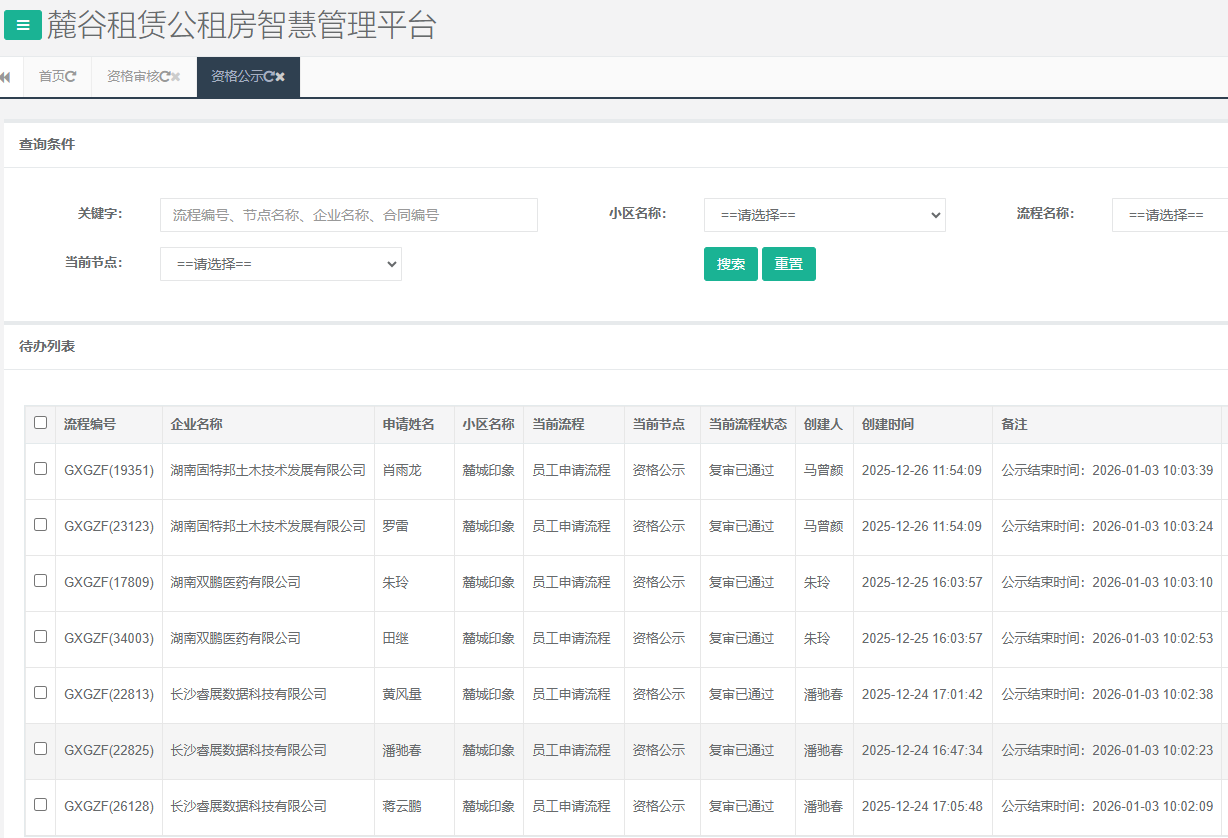Viewport: 1228px width, 838px height.
Task: Check the row for GXGZF(19351)
Action: pos(41,468)
